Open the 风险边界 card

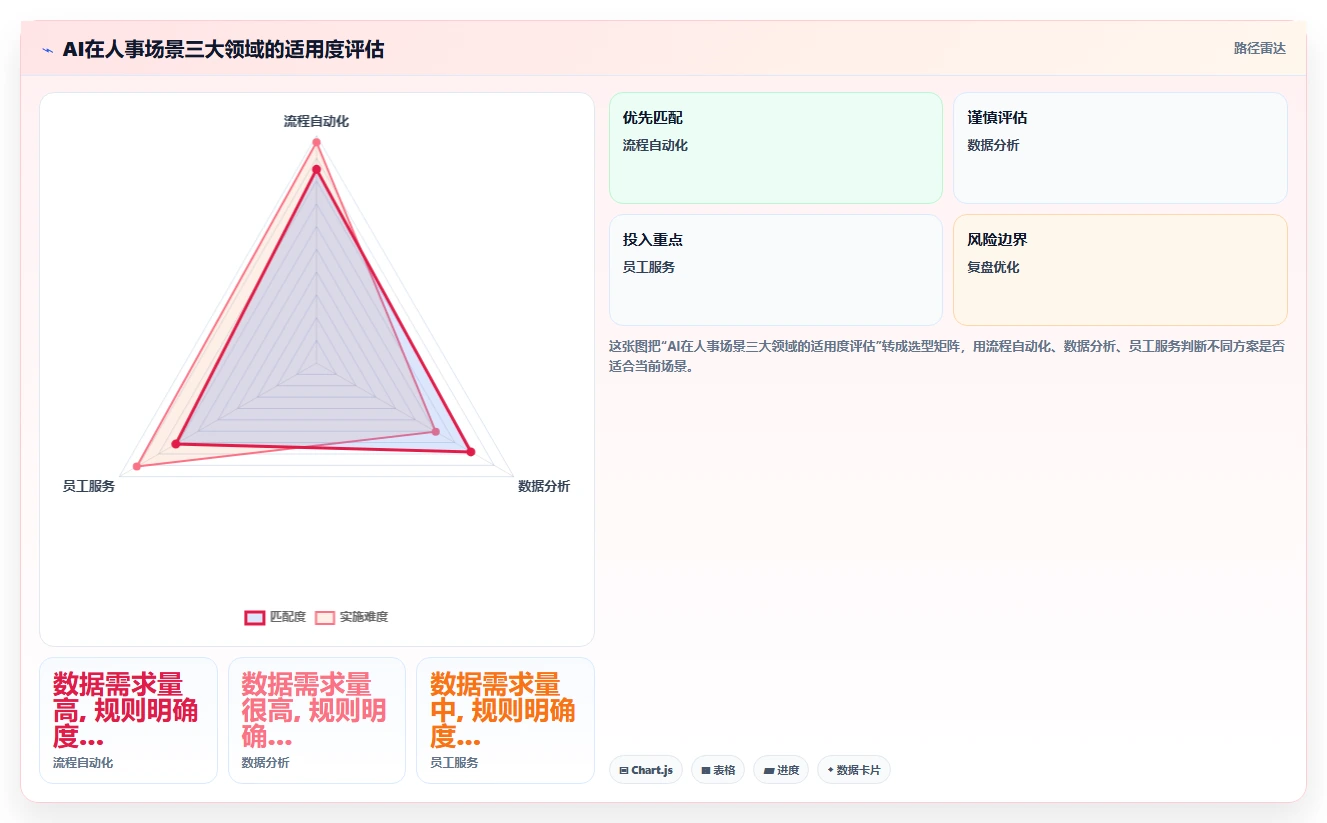tap(1120, 270)
